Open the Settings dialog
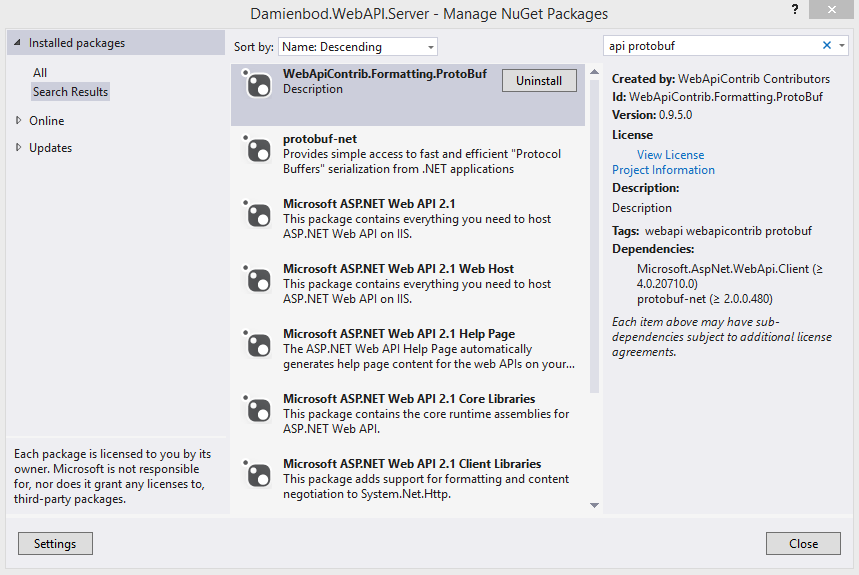 click(55, 544)
